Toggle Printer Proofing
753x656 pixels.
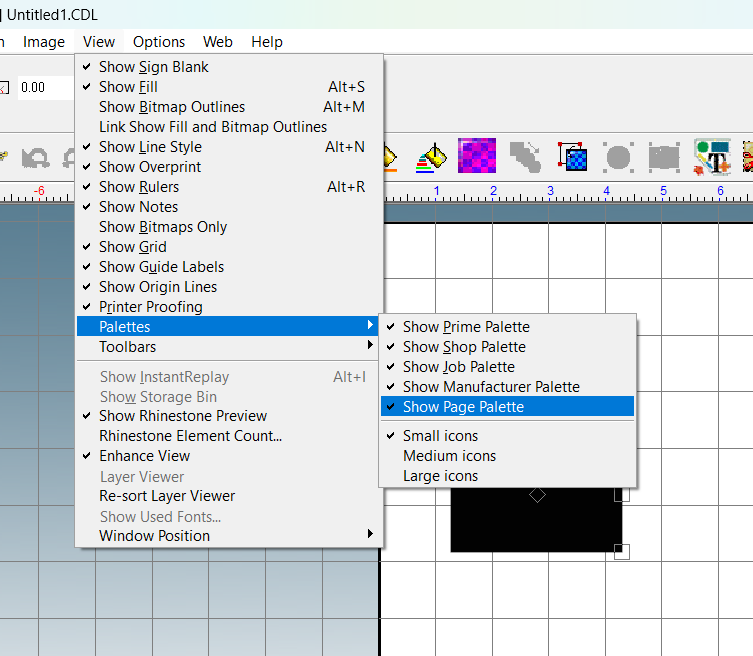[x=229, y=307]
